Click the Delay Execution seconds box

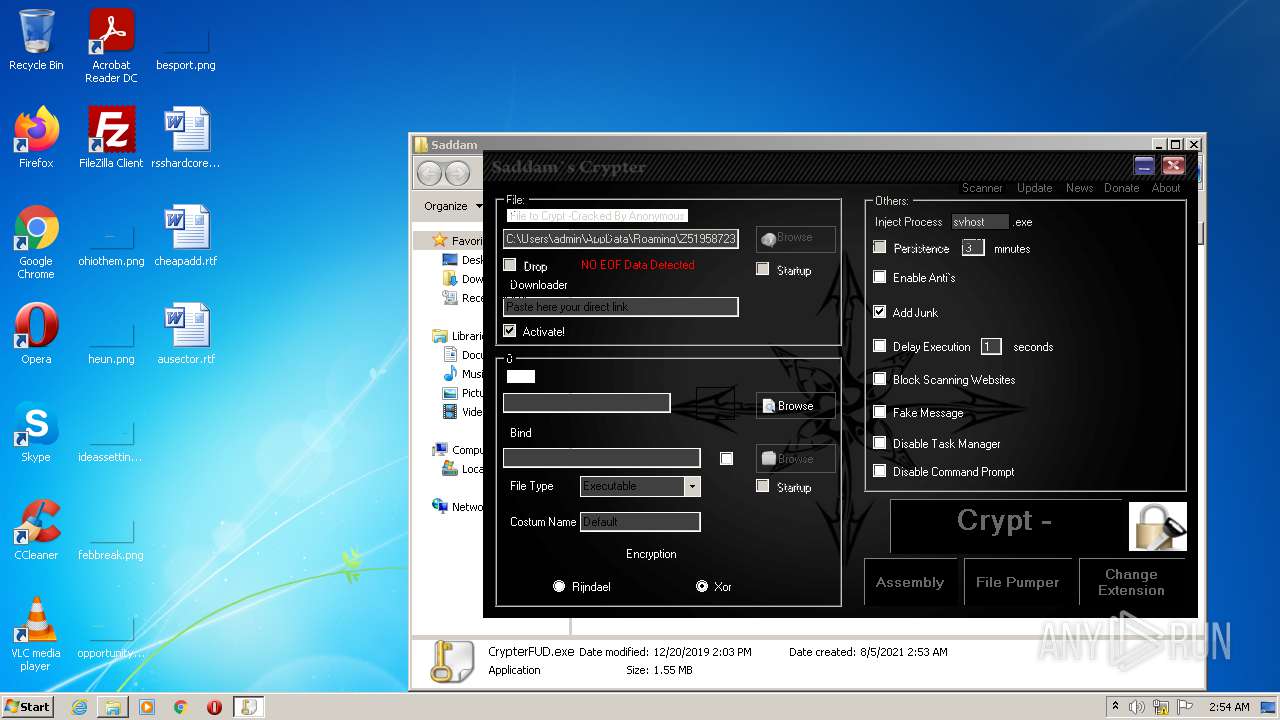point(991,347)
